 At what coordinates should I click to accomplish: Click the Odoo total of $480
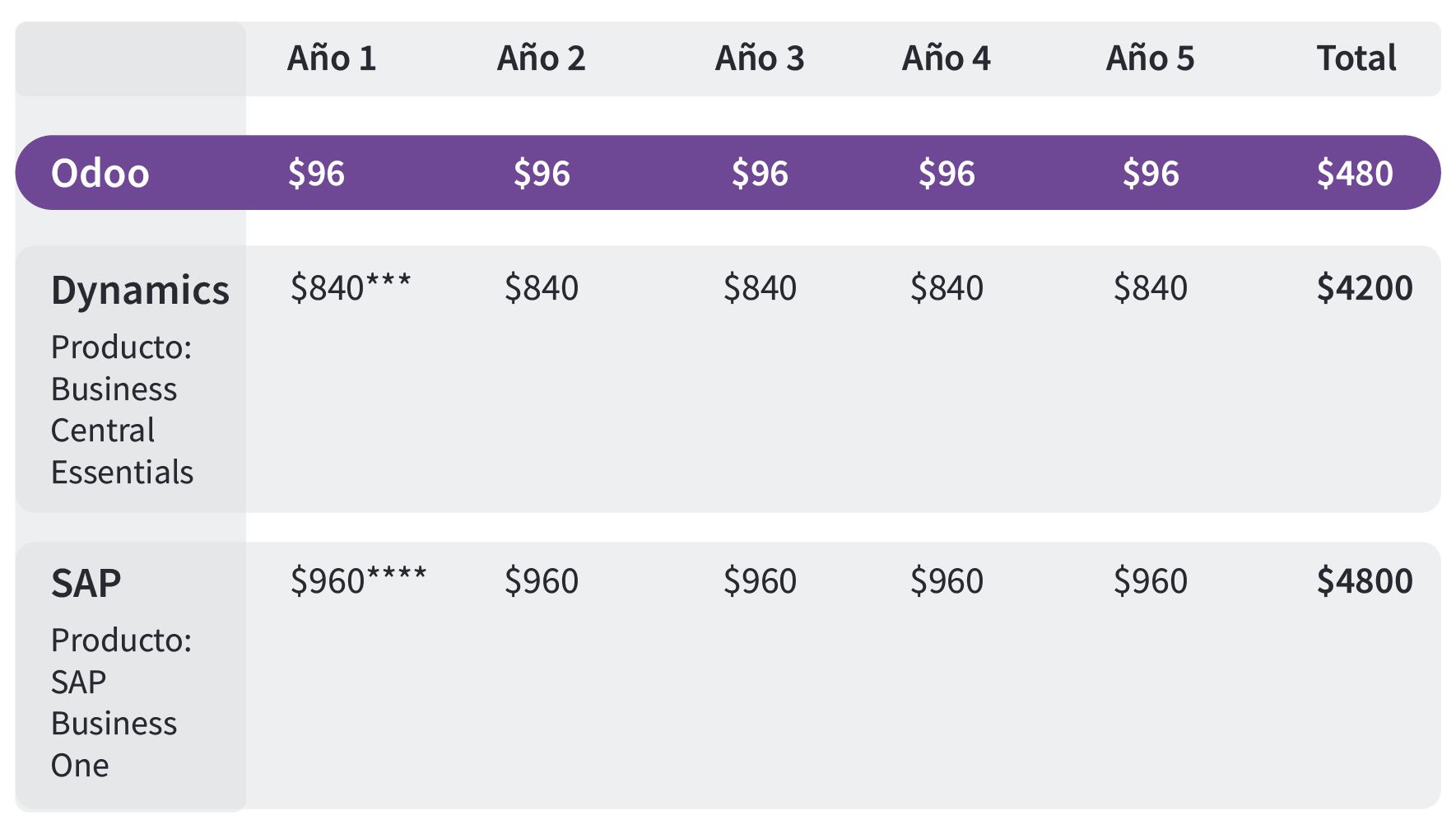(x=1355, y=174)
